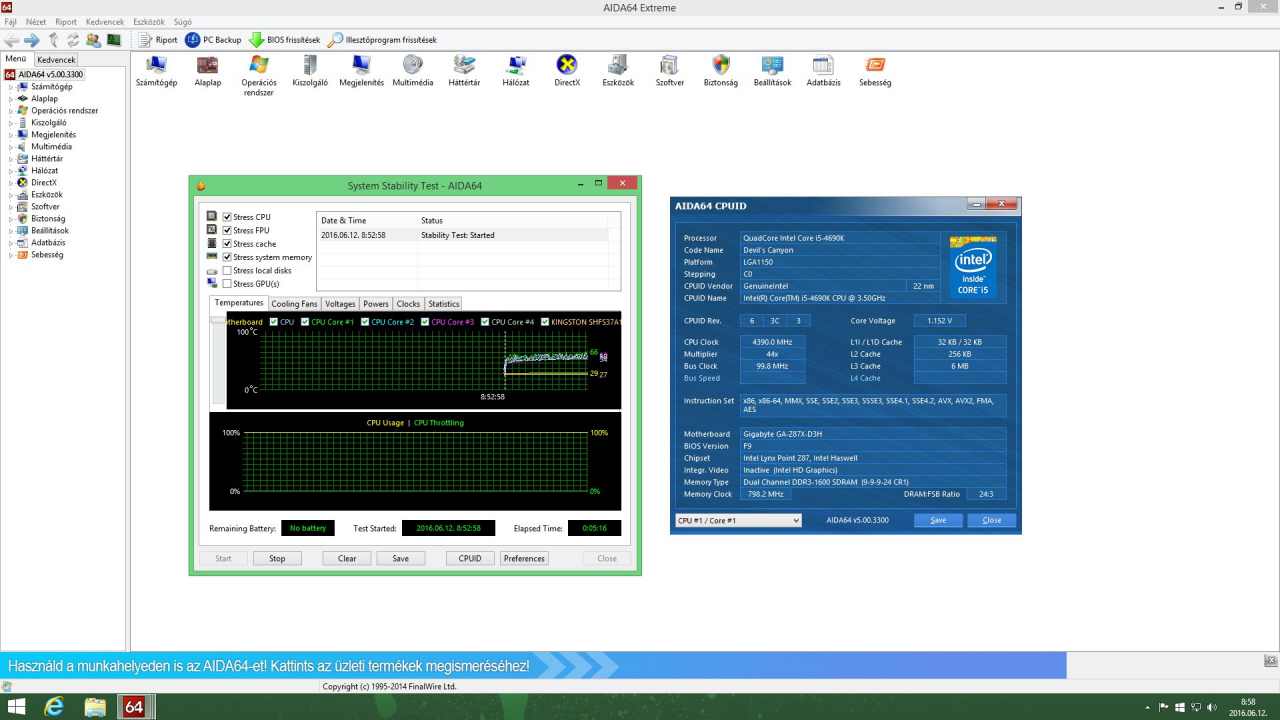Image resolution: width=1280 pixels, height=720 pixels.
Task: Open Illesztőprogram frissítések from toolbar
Action: (382, 40)
